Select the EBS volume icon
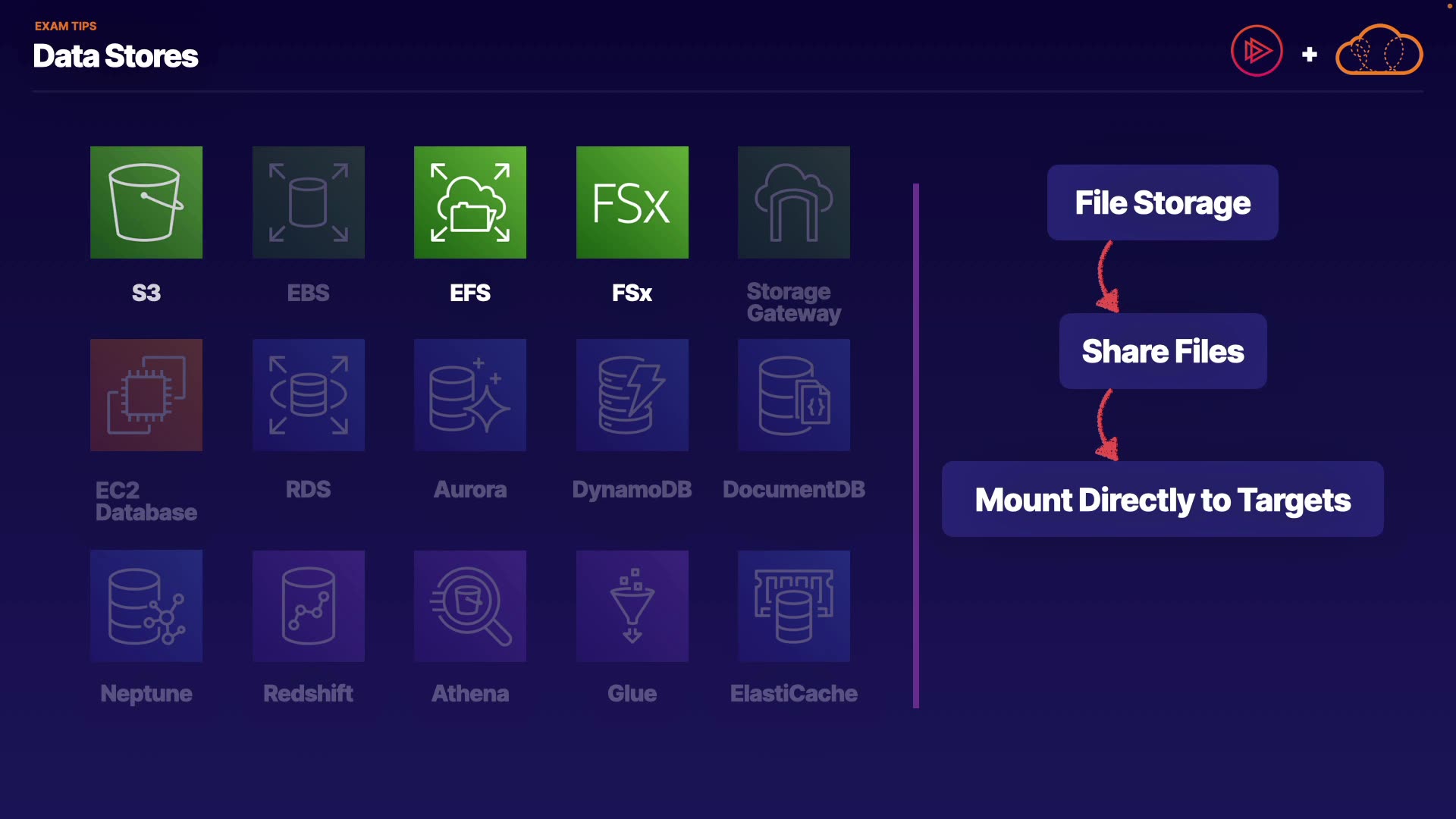 coord(309,202)
